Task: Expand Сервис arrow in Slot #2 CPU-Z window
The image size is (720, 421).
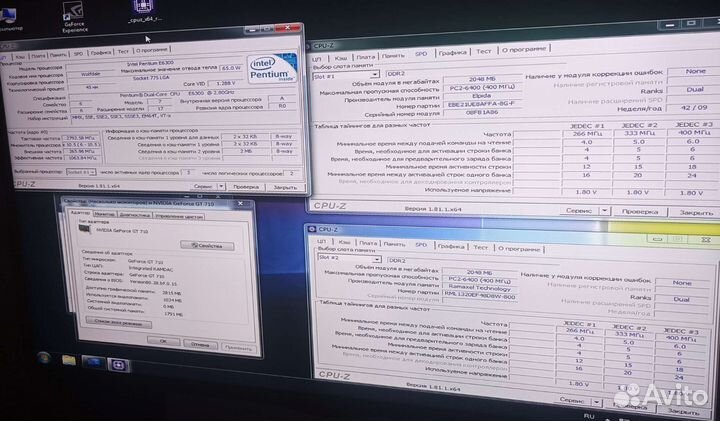Action: [596, 402]
